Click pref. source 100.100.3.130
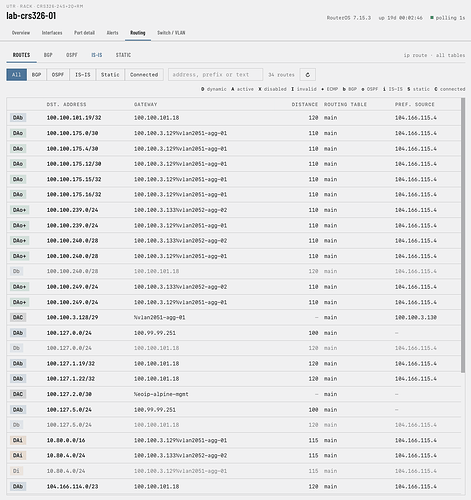The image size is (471, 500). click(x=416, y=317)
